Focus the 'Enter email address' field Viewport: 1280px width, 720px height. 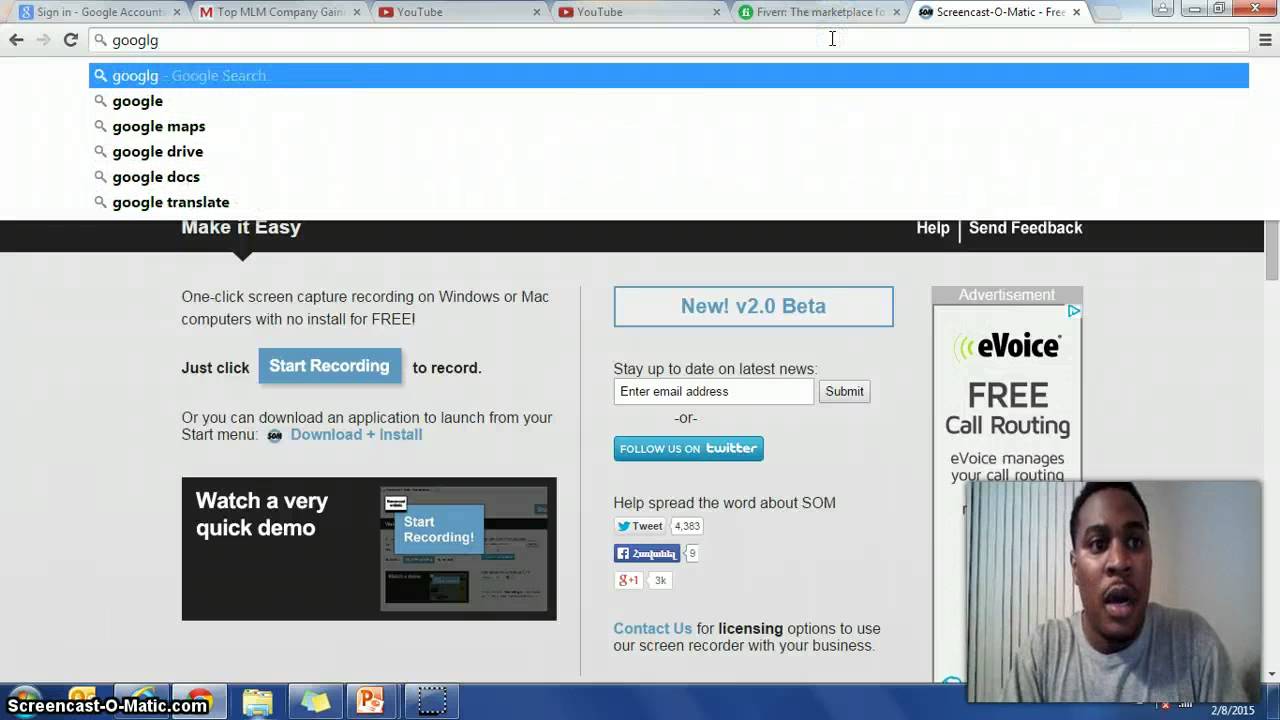pyautogui.click(x=714, y=391)
